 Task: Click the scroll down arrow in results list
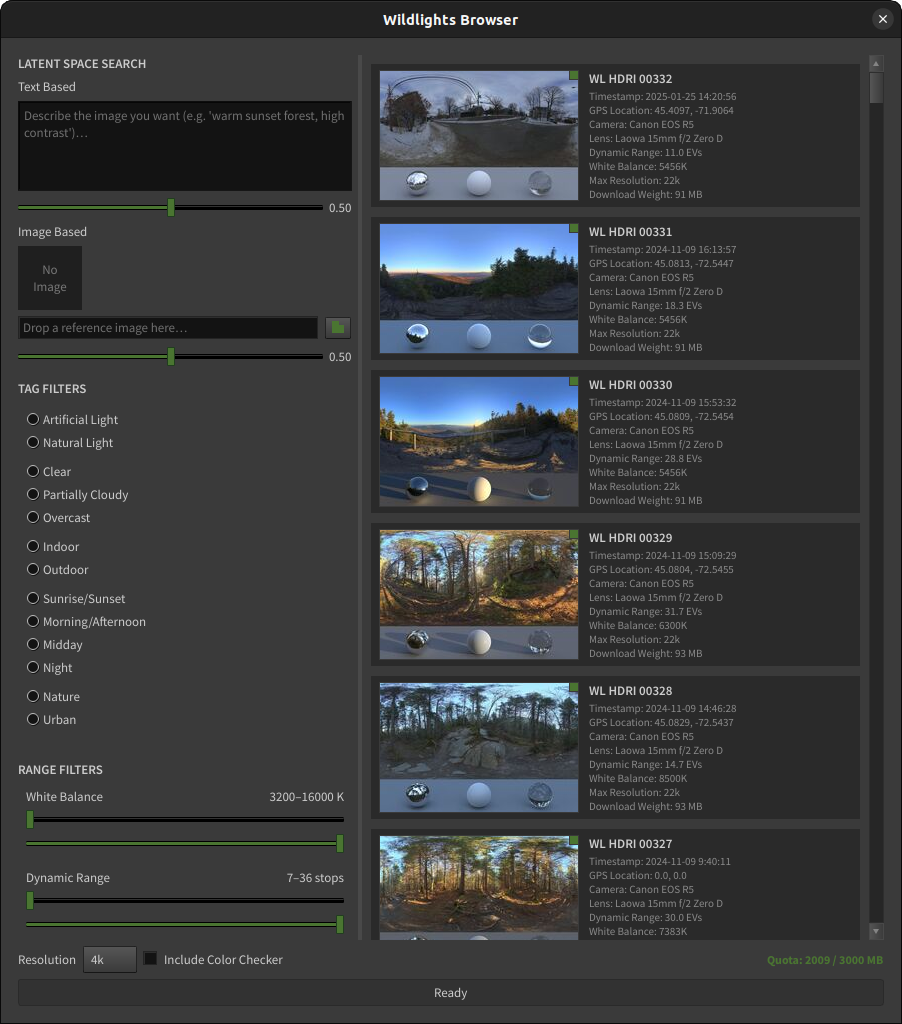(876, 931)
